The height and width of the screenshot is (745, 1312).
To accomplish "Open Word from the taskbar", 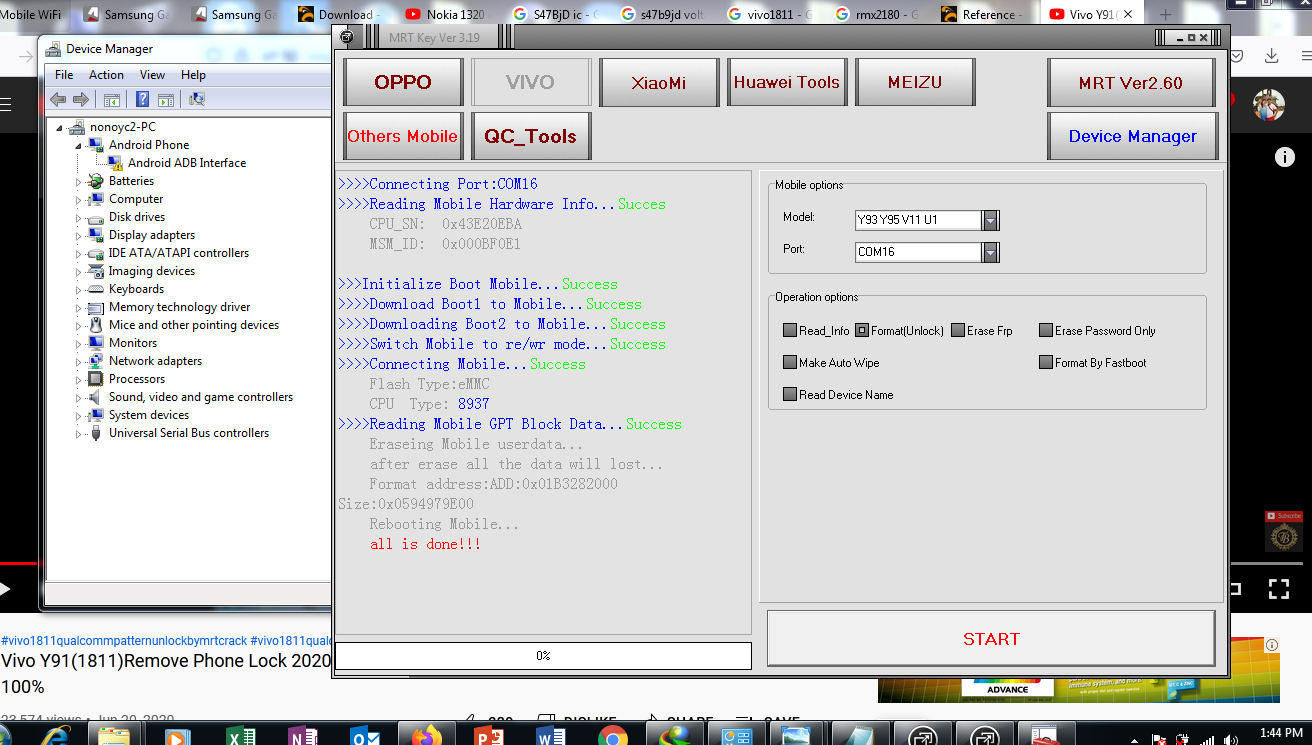I will tap(551, 735).
